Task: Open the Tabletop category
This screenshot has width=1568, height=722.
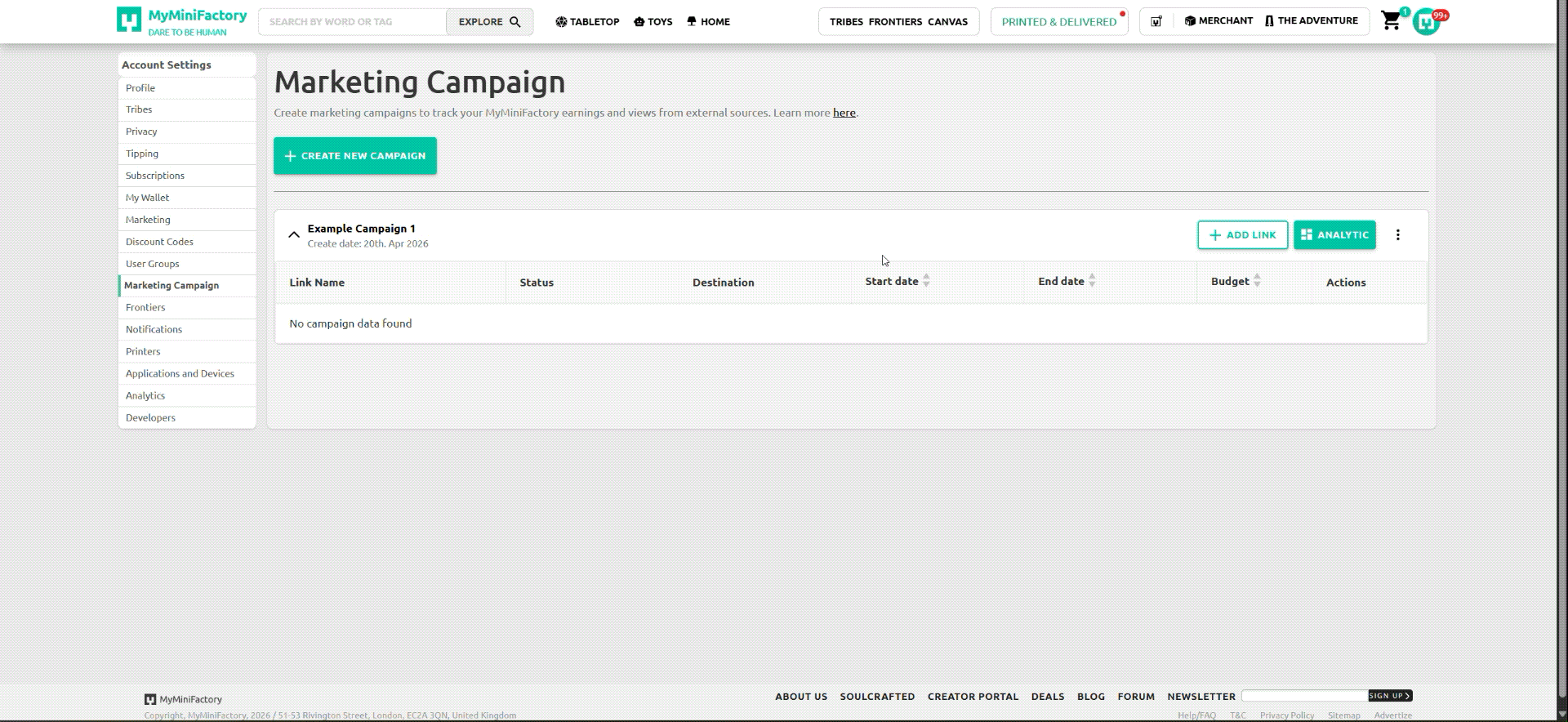Action: pos(587,22)
